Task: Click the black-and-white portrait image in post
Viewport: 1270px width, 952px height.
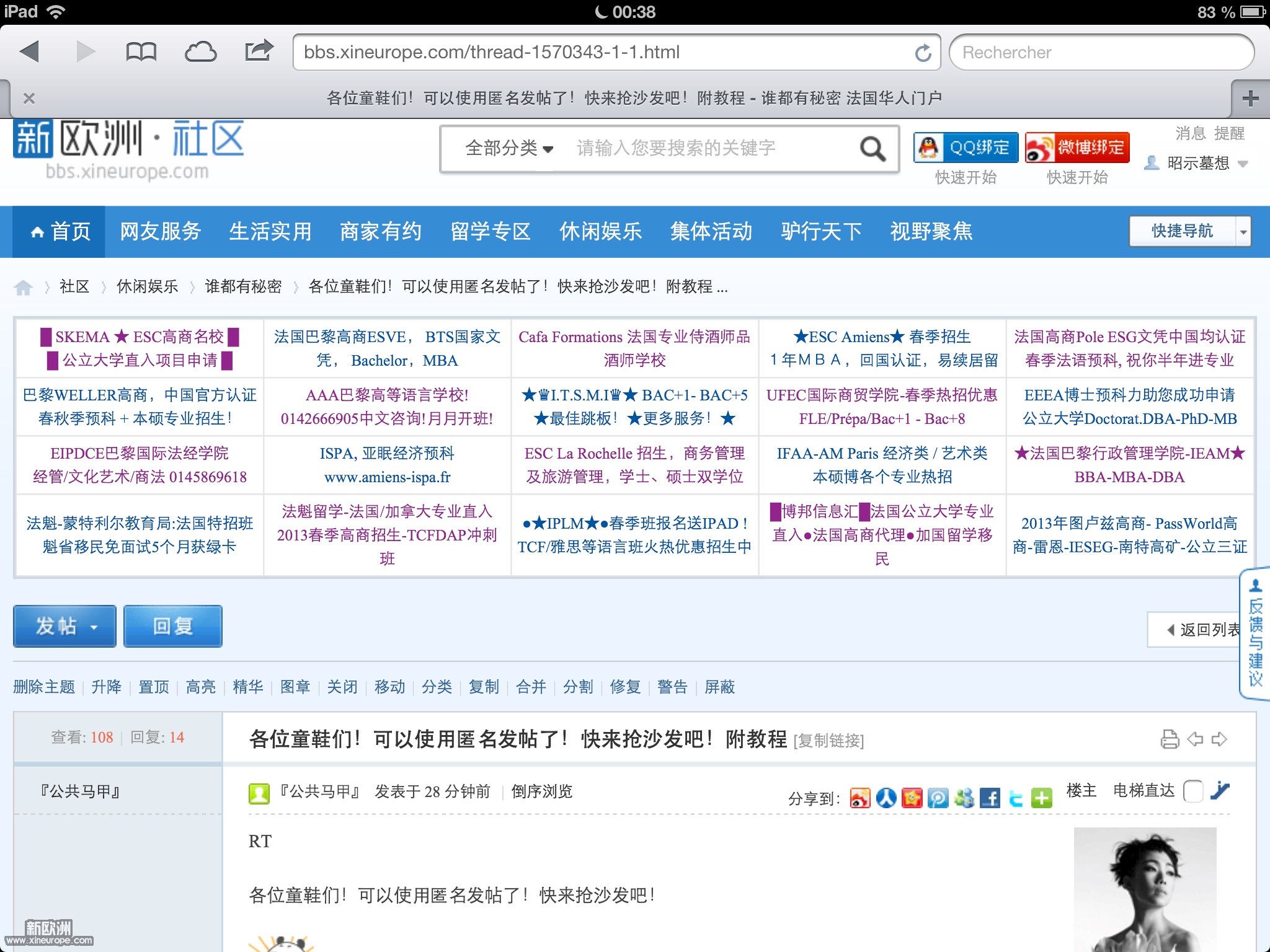Action: coord(1145,889)
